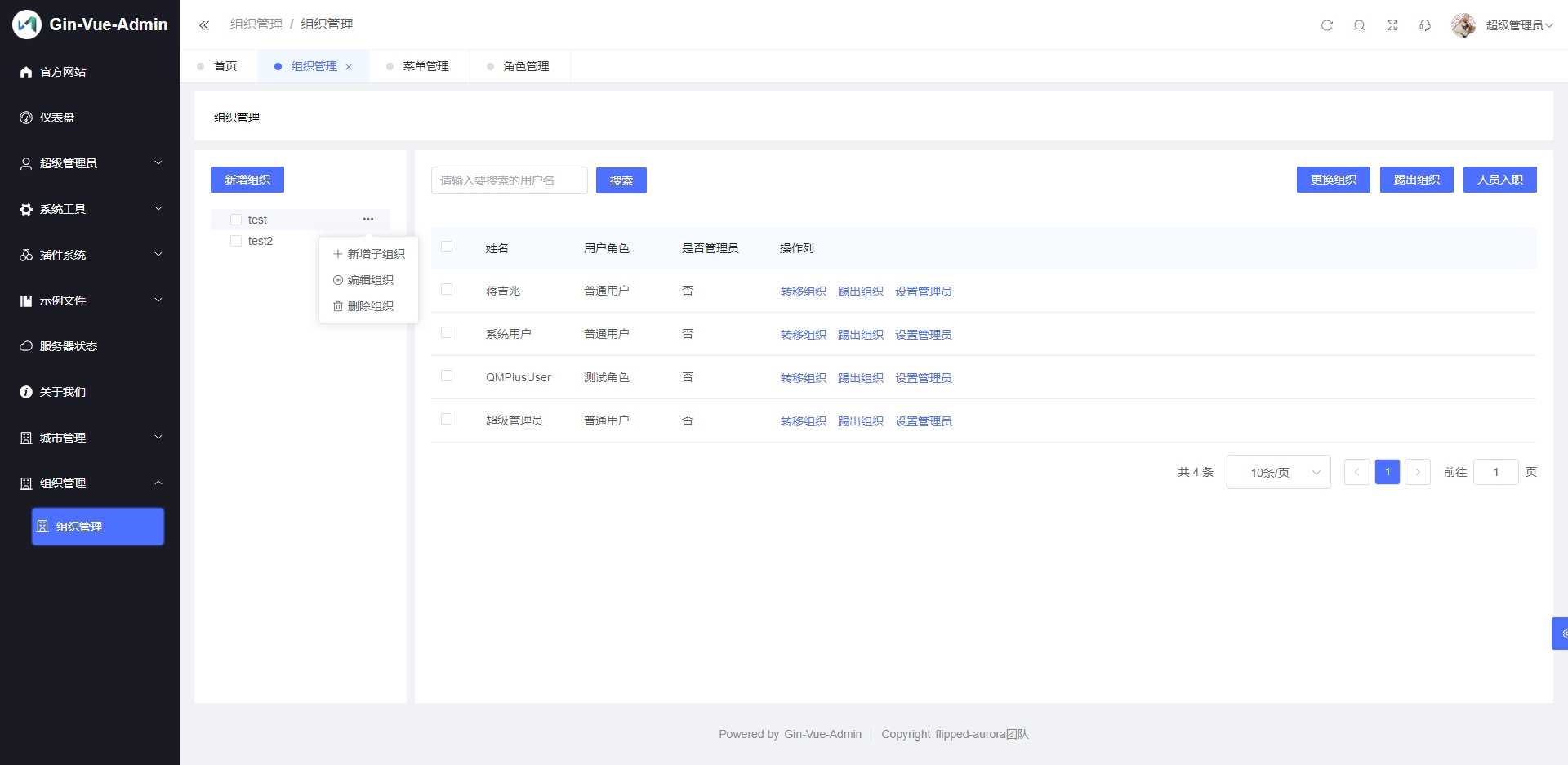
Task: Expand the 示例文件 sidebar menu
Action: point(158,300)
